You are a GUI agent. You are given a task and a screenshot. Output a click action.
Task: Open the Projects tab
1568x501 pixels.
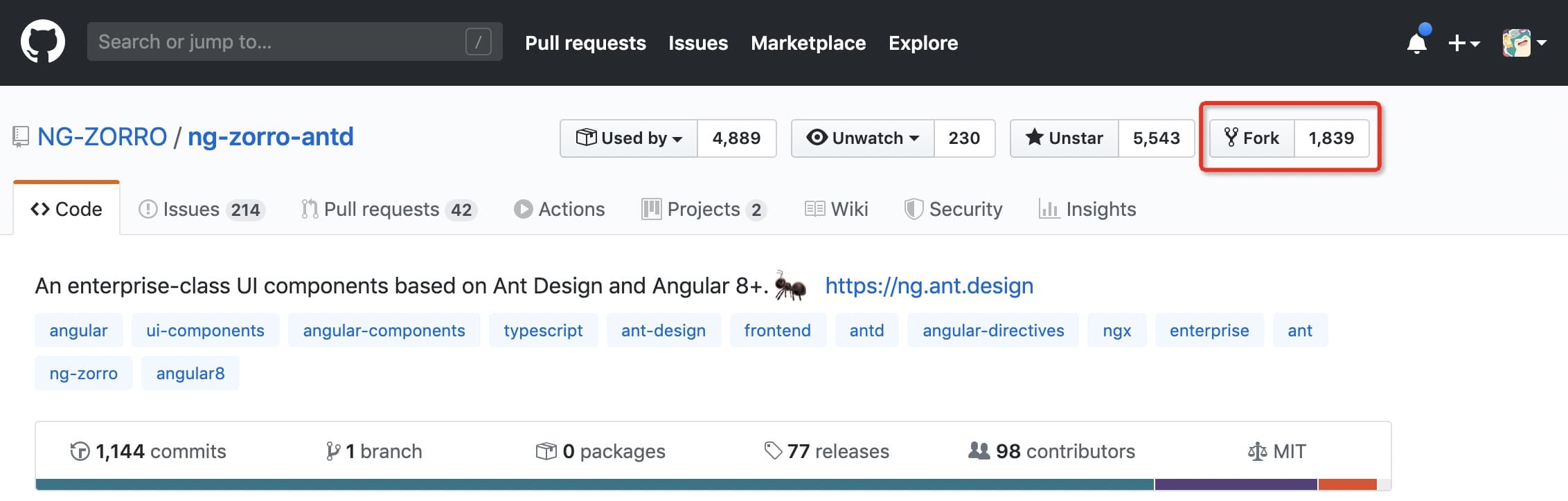[704, 209]
